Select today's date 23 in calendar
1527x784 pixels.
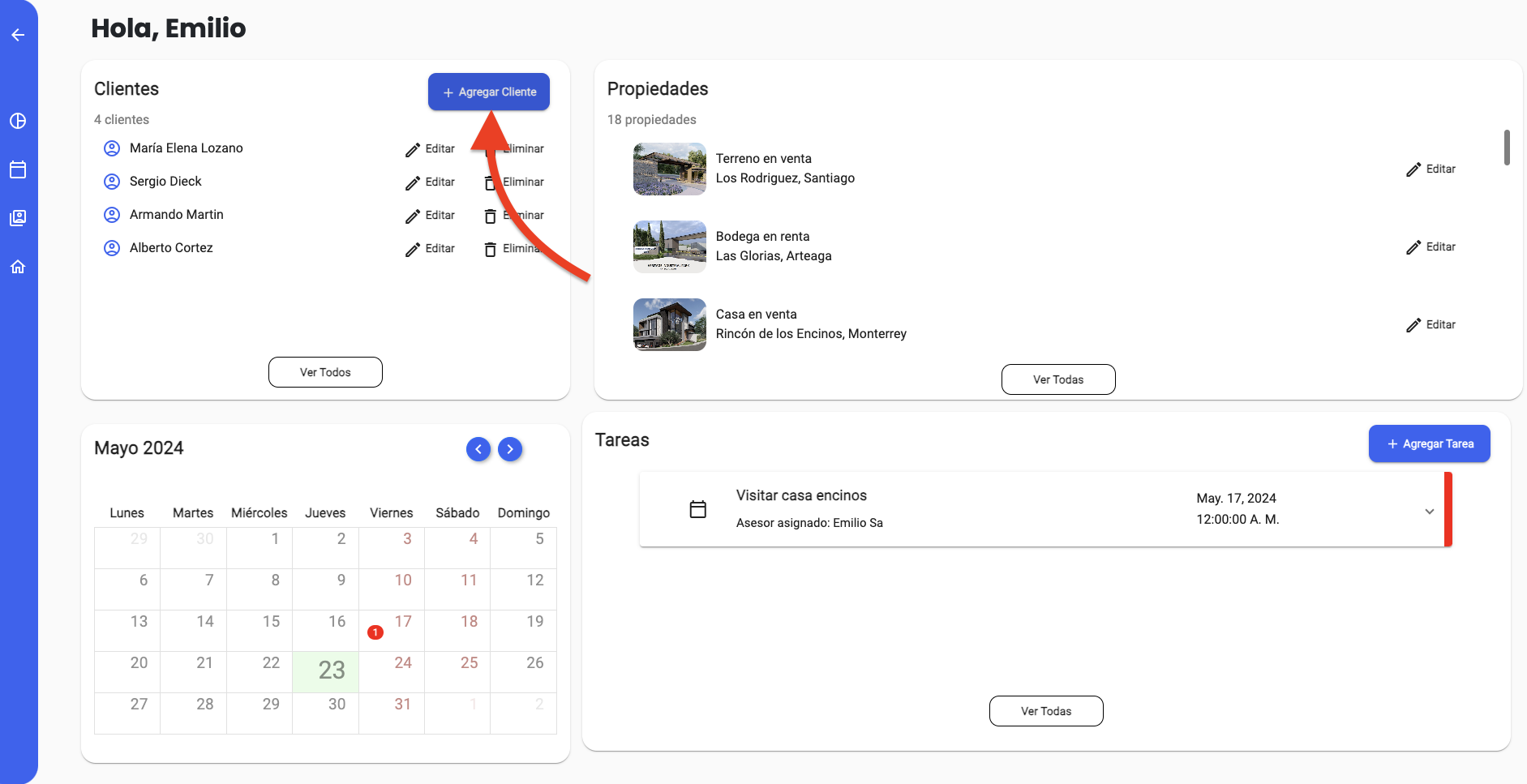[325, 672]
